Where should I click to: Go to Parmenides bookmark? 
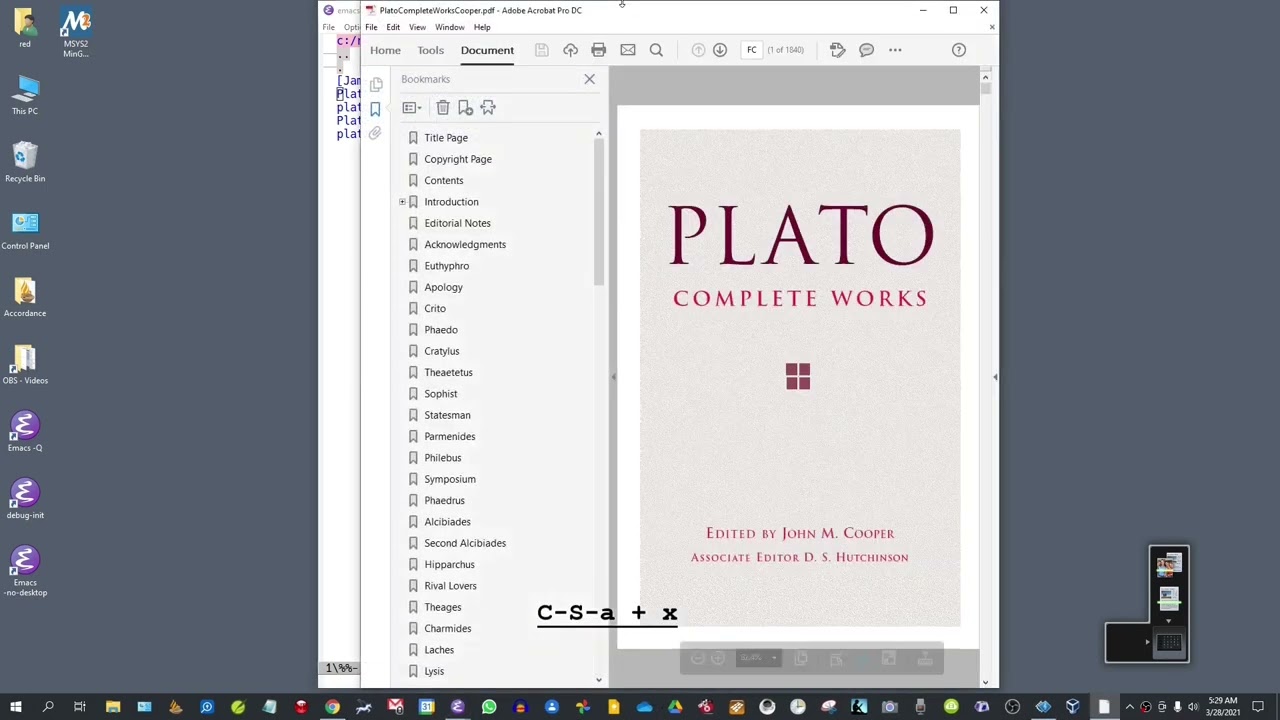(450, 437)
